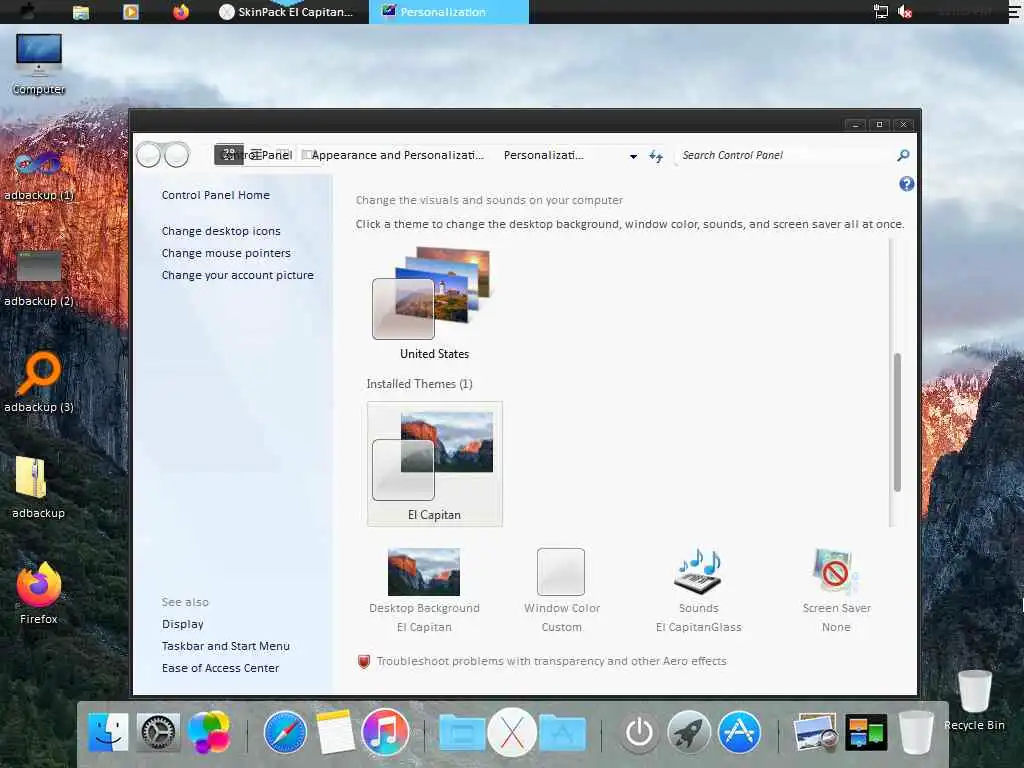Screen dimensions: 1024x768
Task: Open the applications folder in dock
Action: click(x=562, y=732)
